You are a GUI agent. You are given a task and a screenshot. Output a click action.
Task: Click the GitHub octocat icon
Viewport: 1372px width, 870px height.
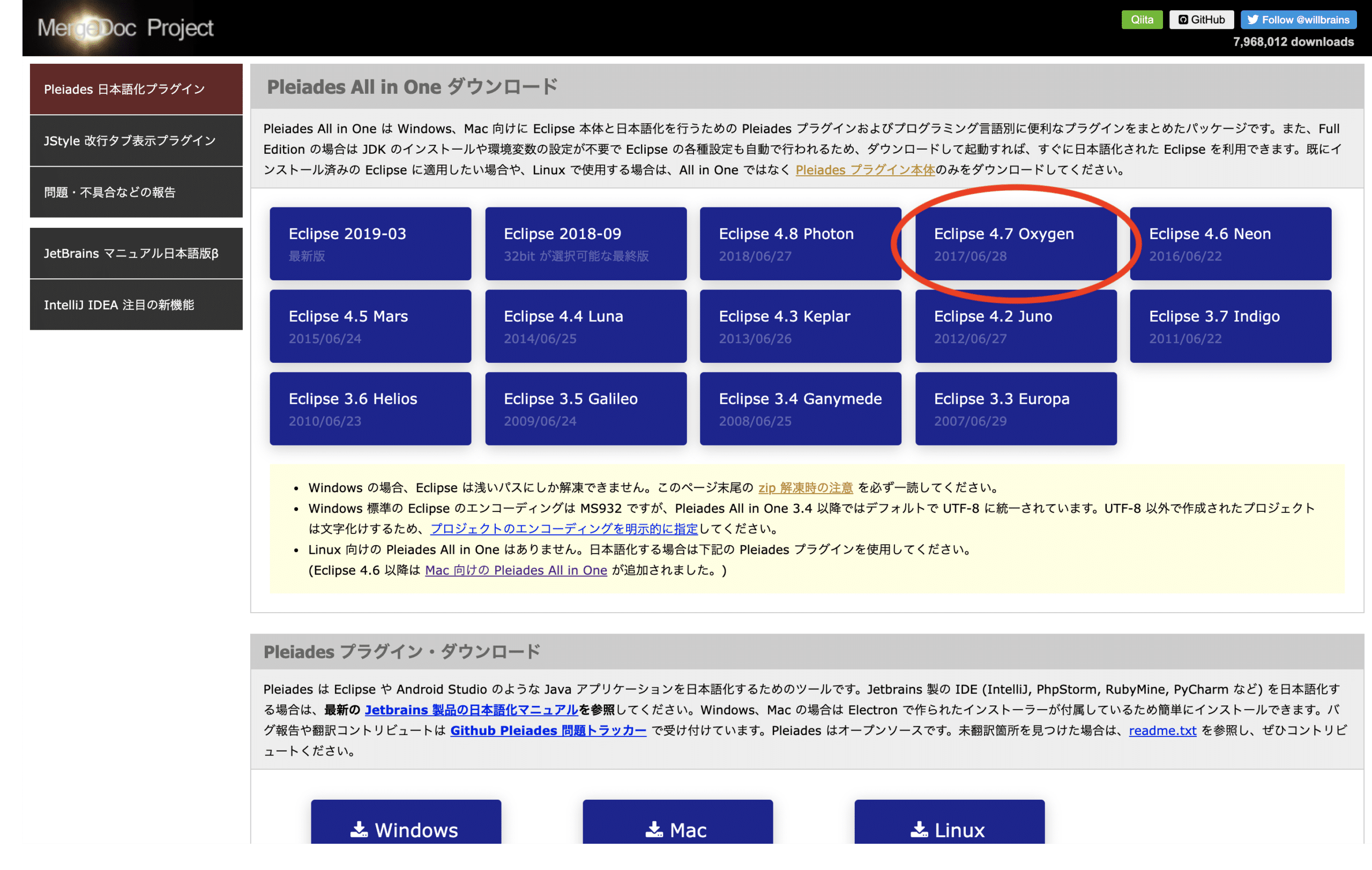1183,20
